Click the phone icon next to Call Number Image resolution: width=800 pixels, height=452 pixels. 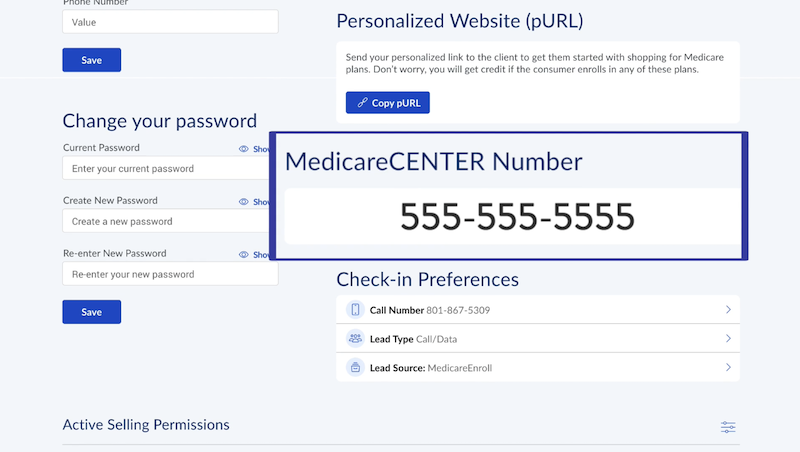355,310
